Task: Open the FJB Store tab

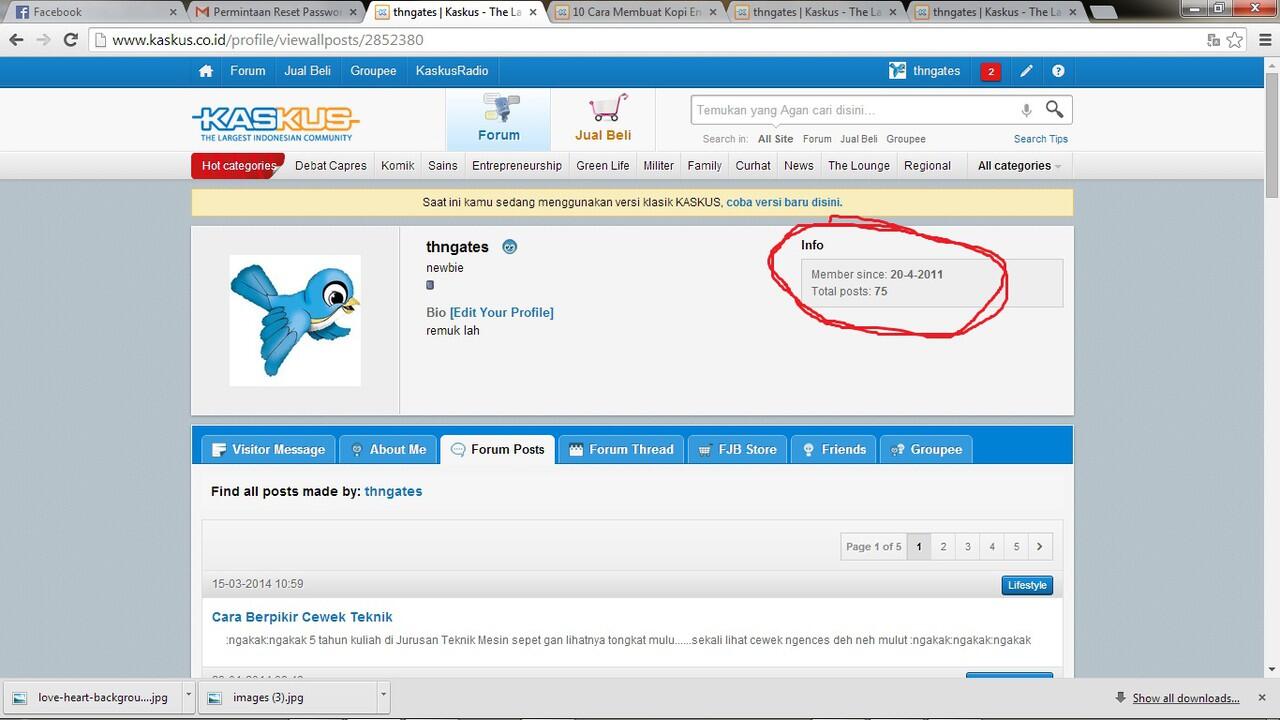Action: 737,449
